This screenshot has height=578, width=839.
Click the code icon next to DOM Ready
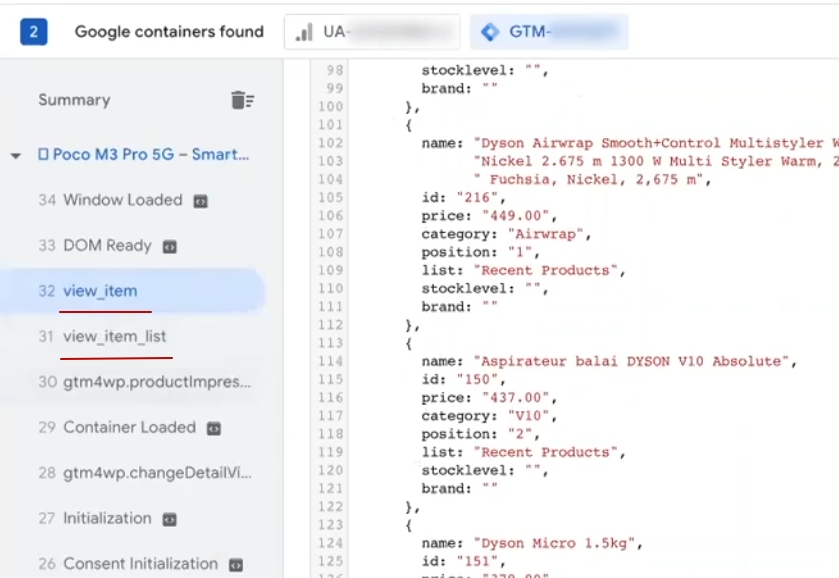coord(170,247)
